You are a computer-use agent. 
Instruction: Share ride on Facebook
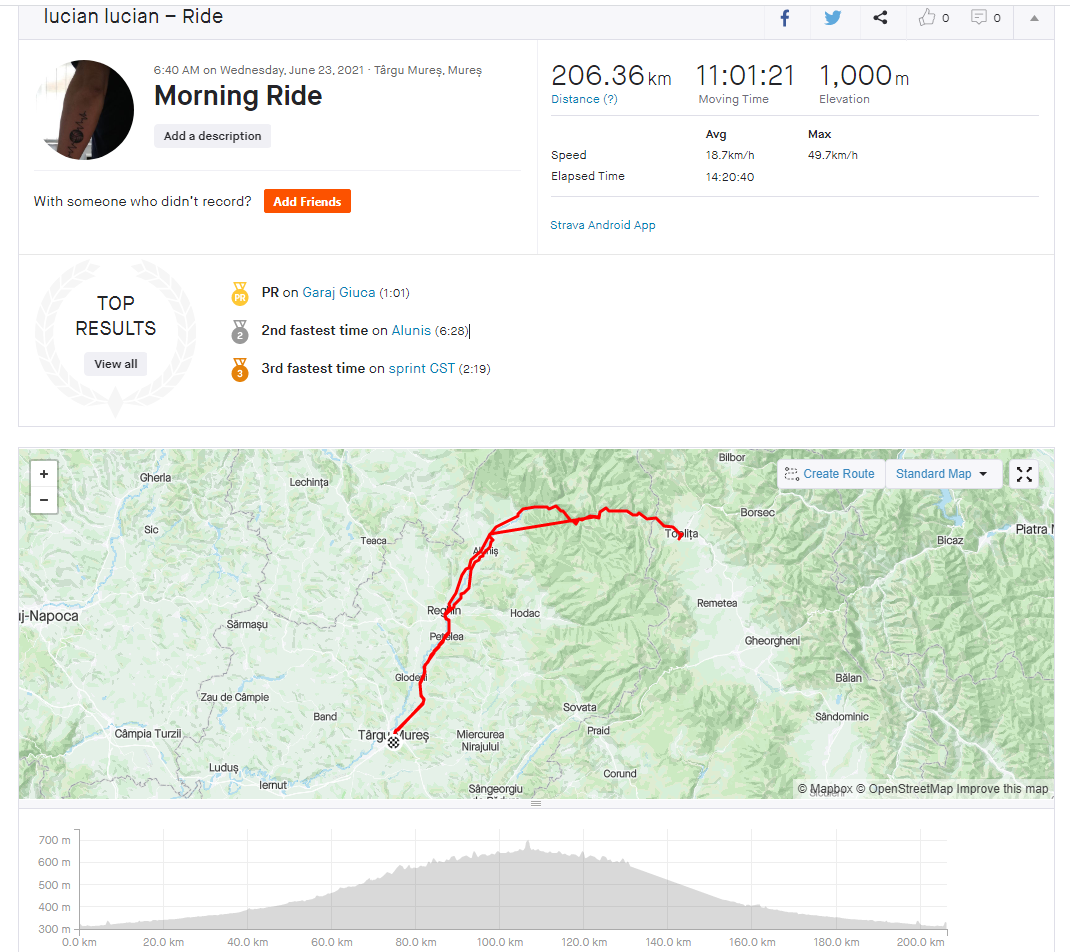click(x=785, y=18)
